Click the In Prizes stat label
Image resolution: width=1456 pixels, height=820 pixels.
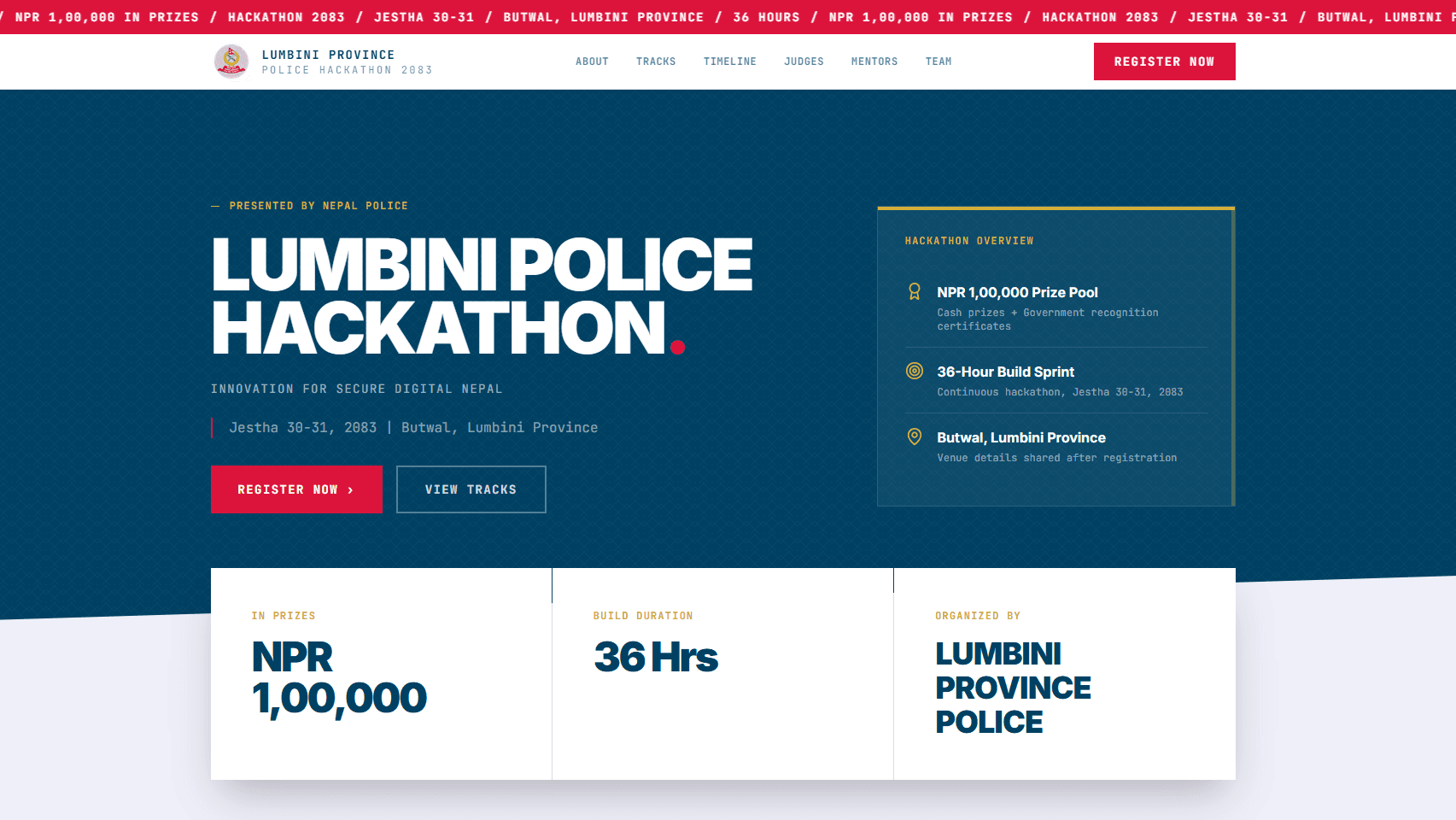[x=284, y=616]
